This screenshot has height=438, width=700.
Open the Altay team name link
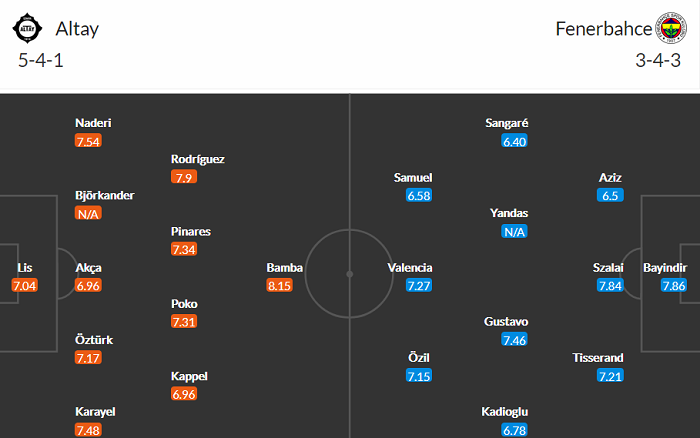pos(79,29)
